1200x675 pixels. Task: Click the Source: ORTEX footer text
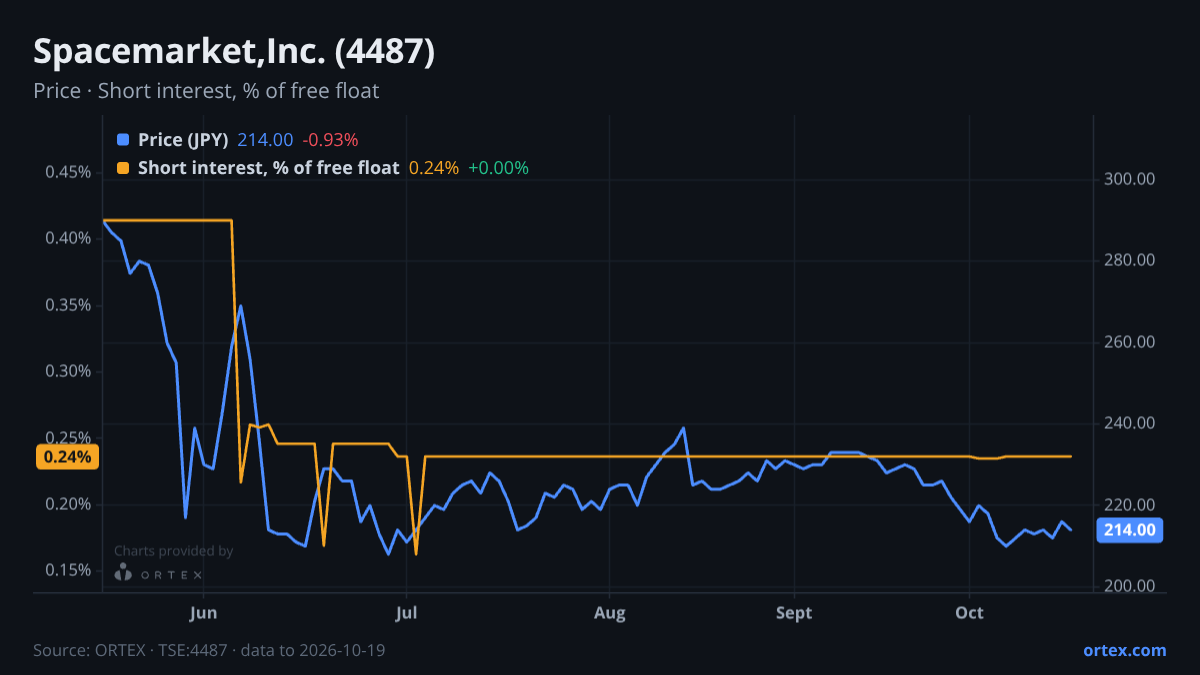[209, 650]
